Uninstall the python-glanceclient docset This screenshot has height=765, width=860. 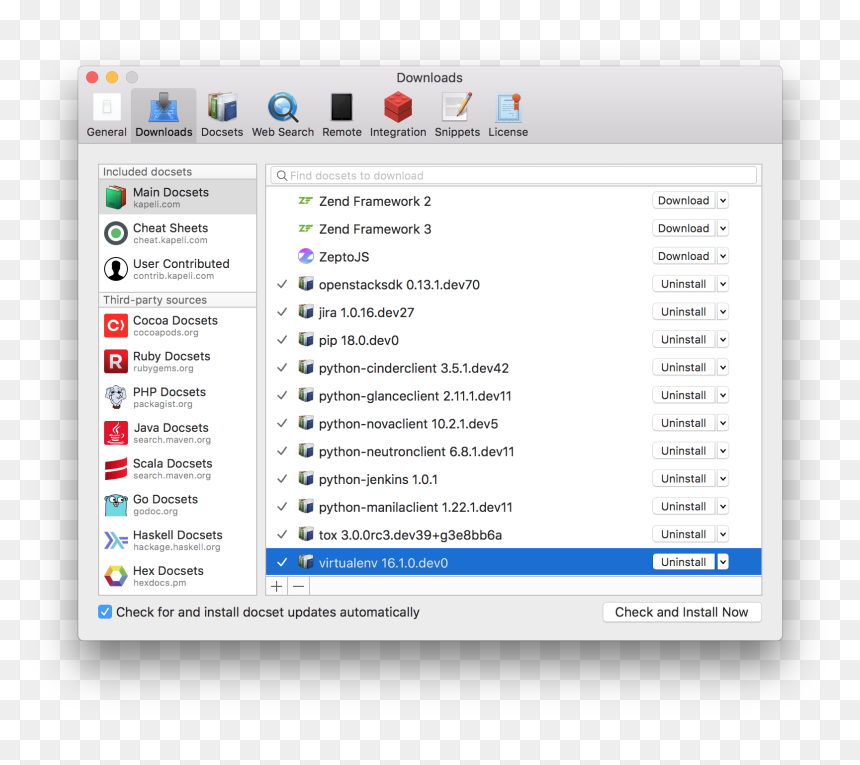[x=683, y=395]
